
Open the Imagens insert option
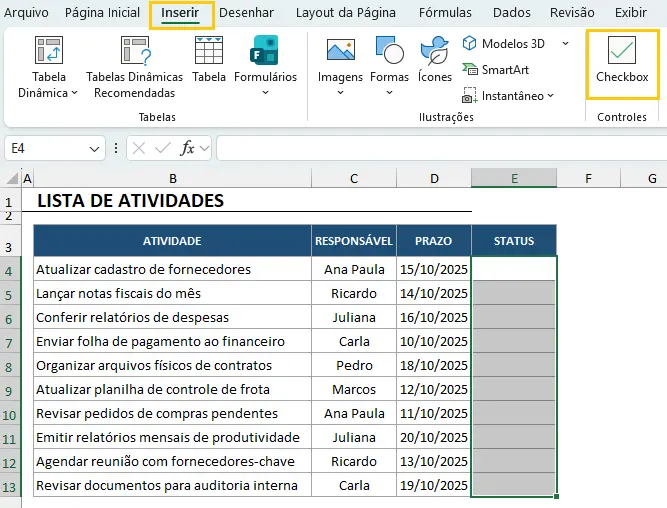[340, 51]
